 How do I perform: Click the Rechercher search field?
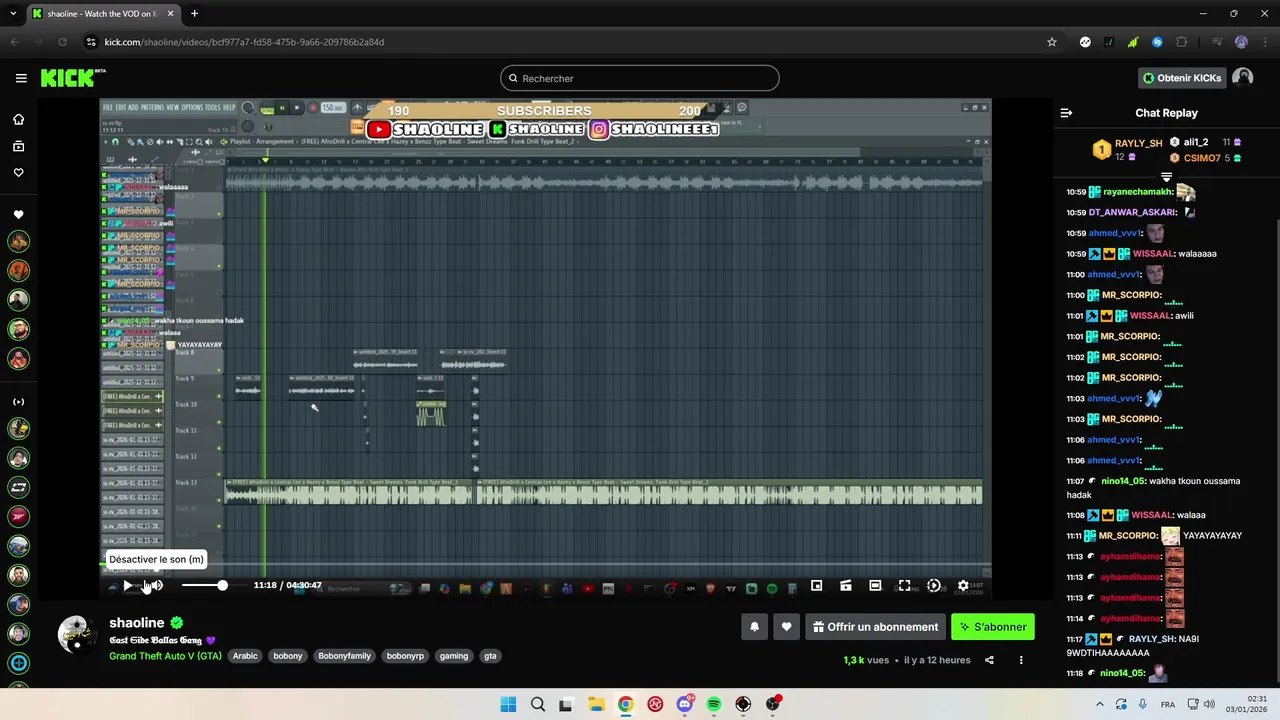pyautogui.click(x=640, y=78)
